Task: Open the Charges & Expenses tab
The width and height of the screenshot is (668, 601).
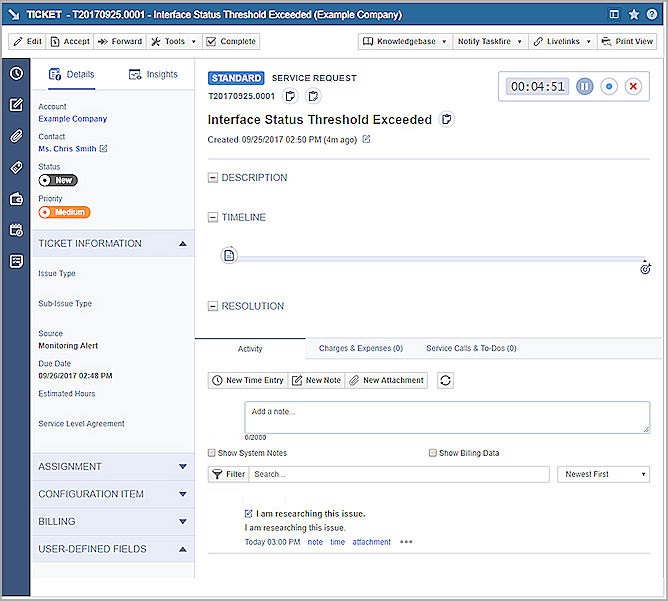Action: pos(360,349)
